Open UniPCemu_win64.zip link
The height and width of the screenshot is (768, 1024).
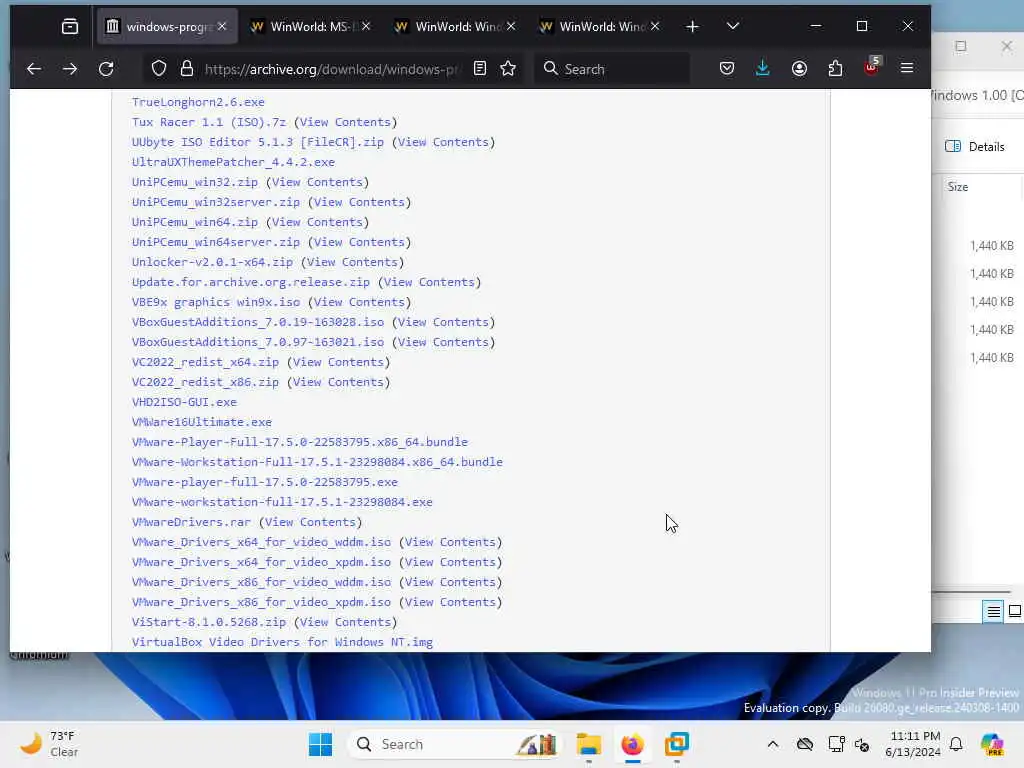click(x=195, y=222)
